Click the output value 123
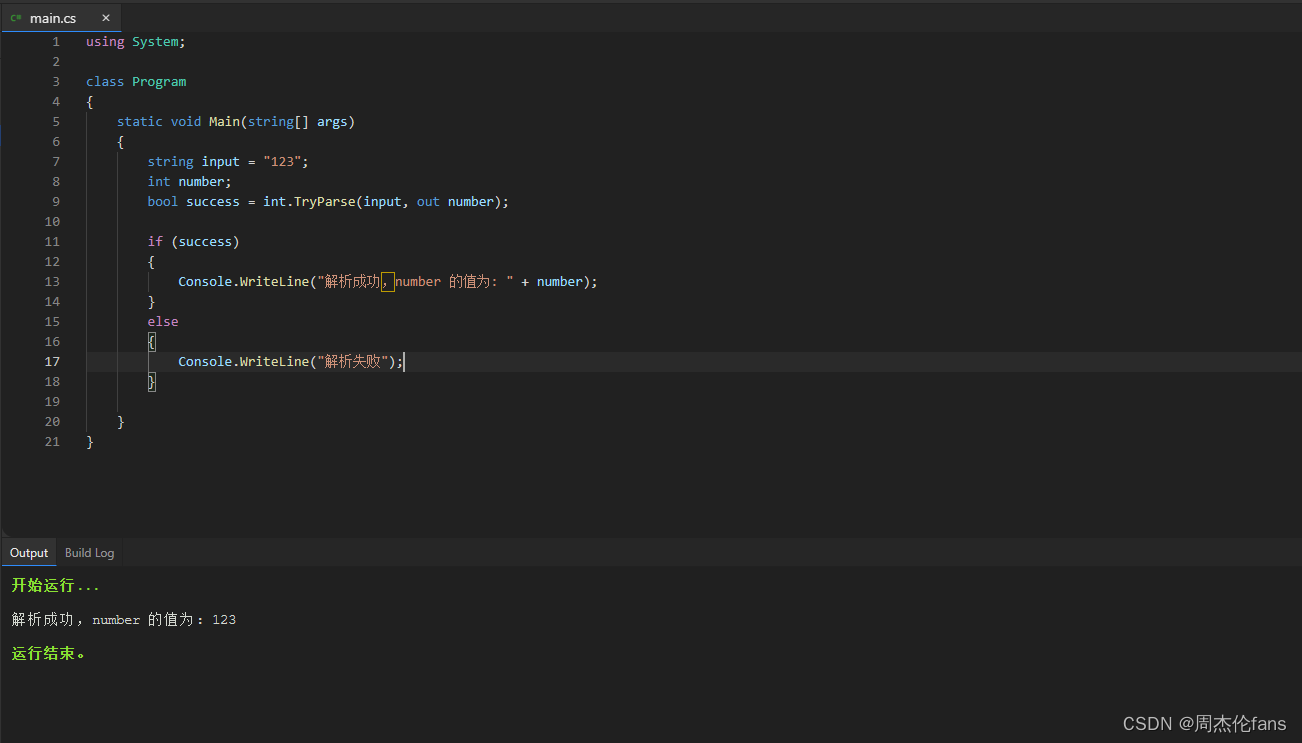1302x743 pixels. [x=224, y=620]
